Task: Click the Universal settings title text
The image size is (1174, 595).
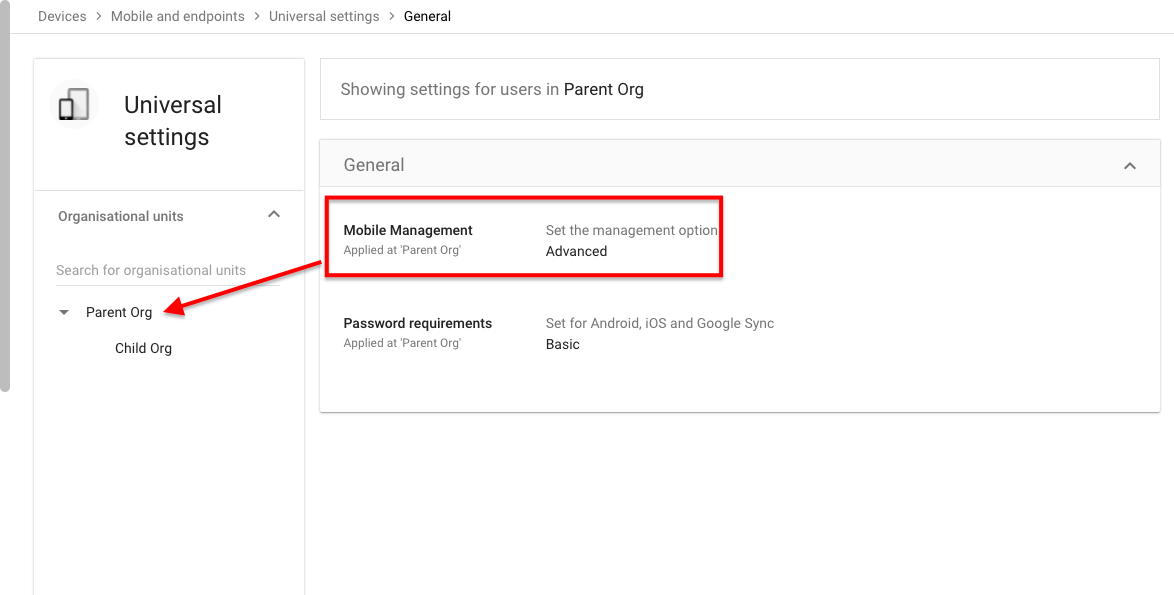Action: coord(173,120)
